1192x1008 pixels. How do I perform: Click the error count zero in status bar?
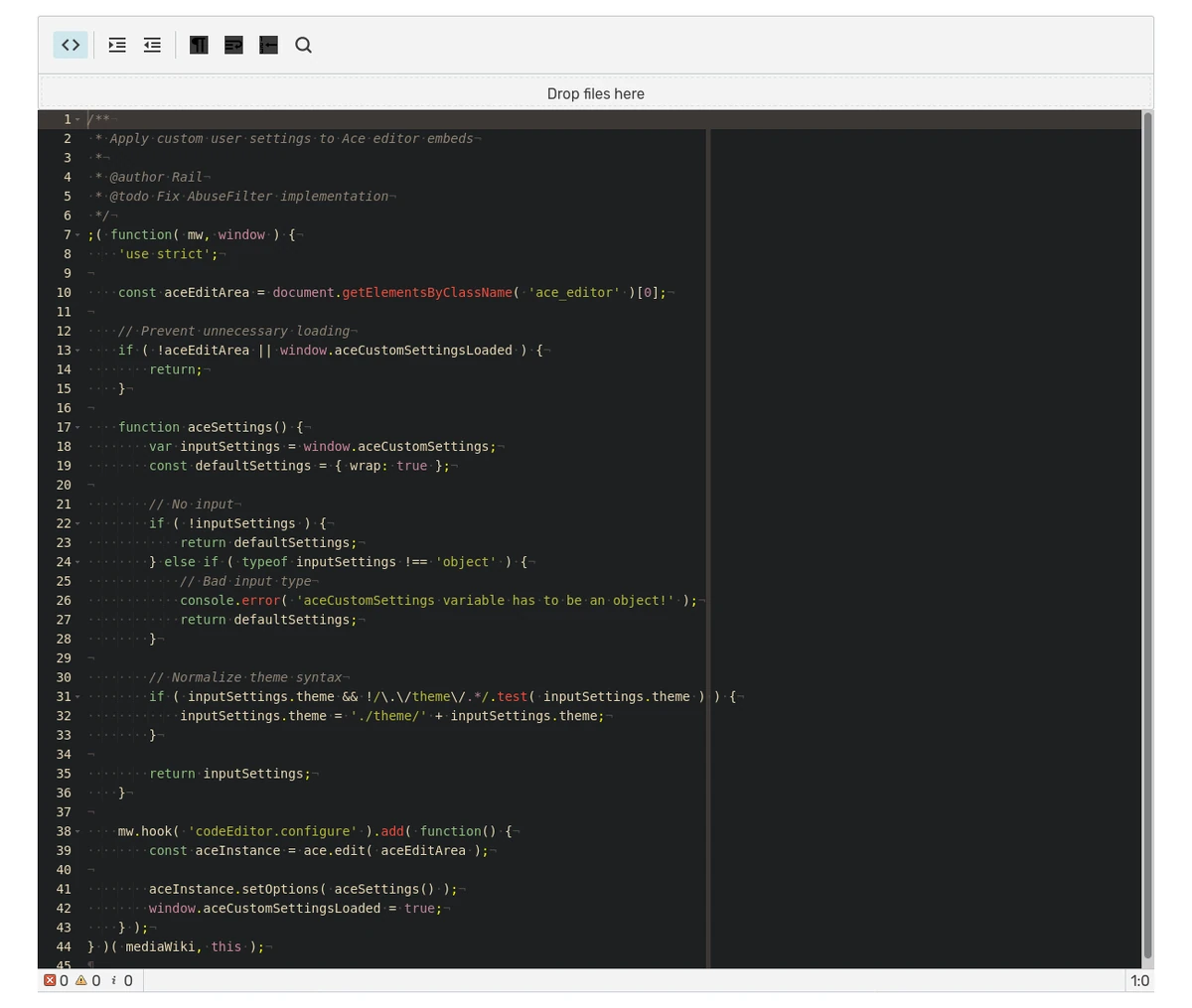point(64,980)
